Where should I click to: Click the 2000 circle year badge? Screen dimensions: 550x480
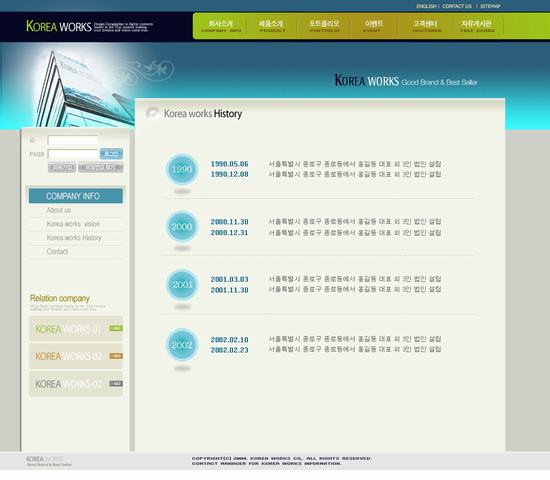[x=182, y=227]
